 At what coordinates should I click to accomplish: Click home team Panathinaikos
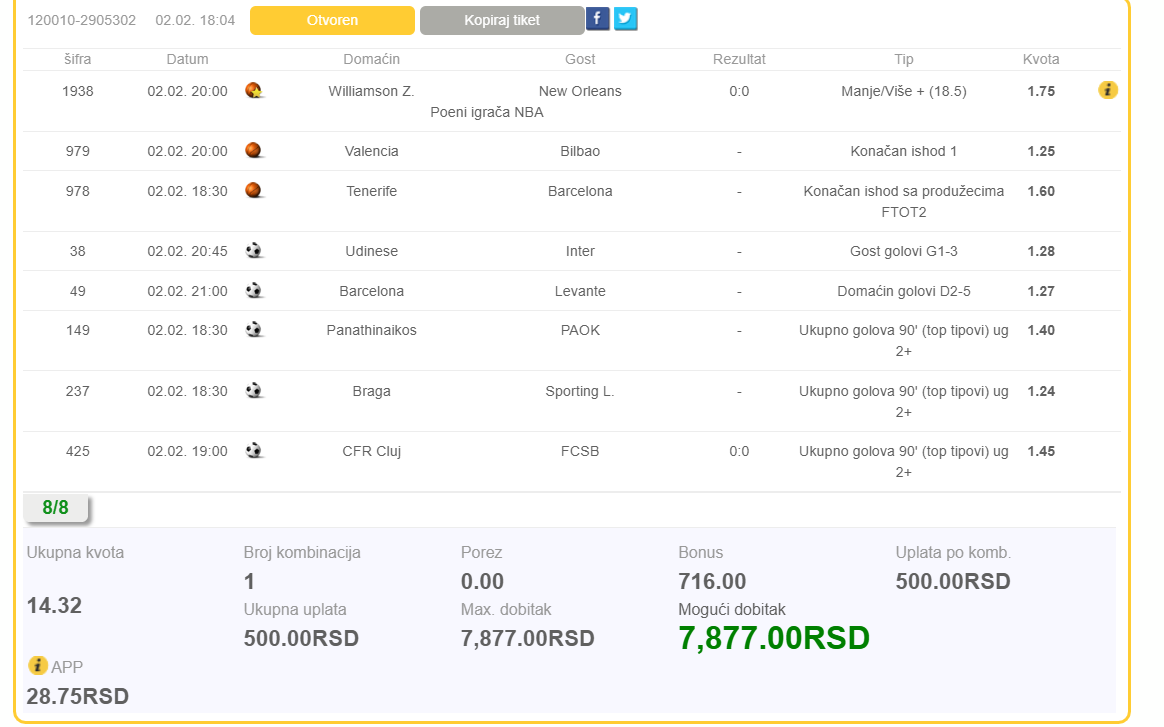click(371, 330)
